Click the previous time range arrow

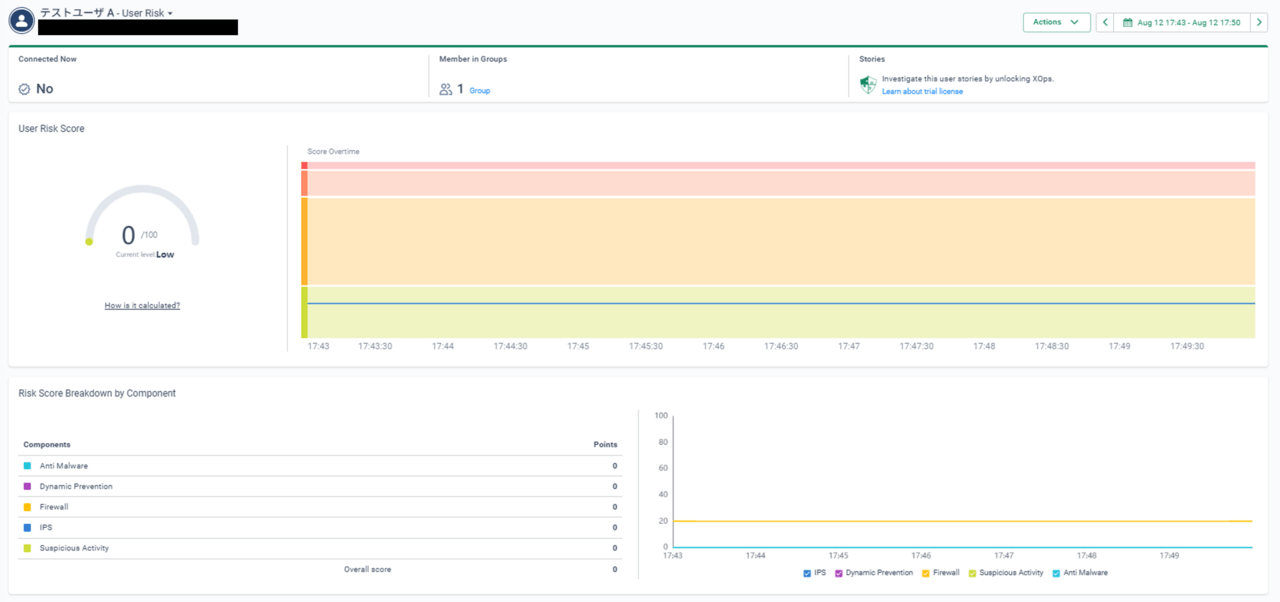click(1105, 22)
